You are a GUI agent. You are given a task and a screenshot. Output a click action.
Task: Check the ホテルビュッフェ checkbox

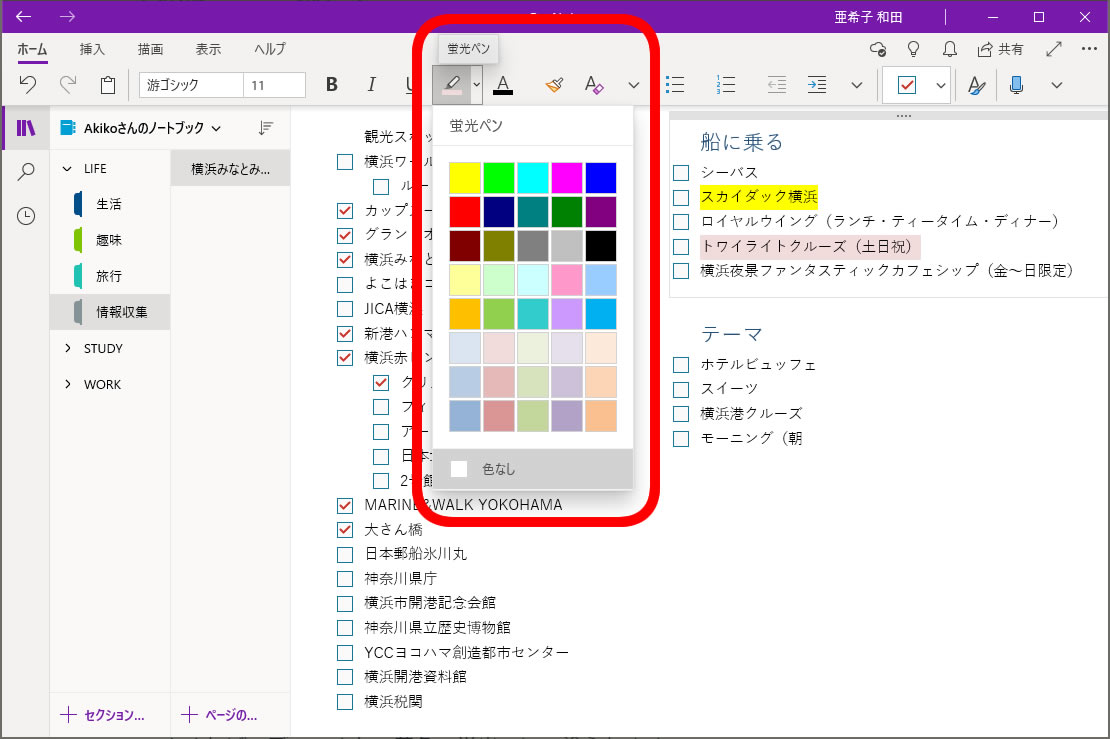681,365
